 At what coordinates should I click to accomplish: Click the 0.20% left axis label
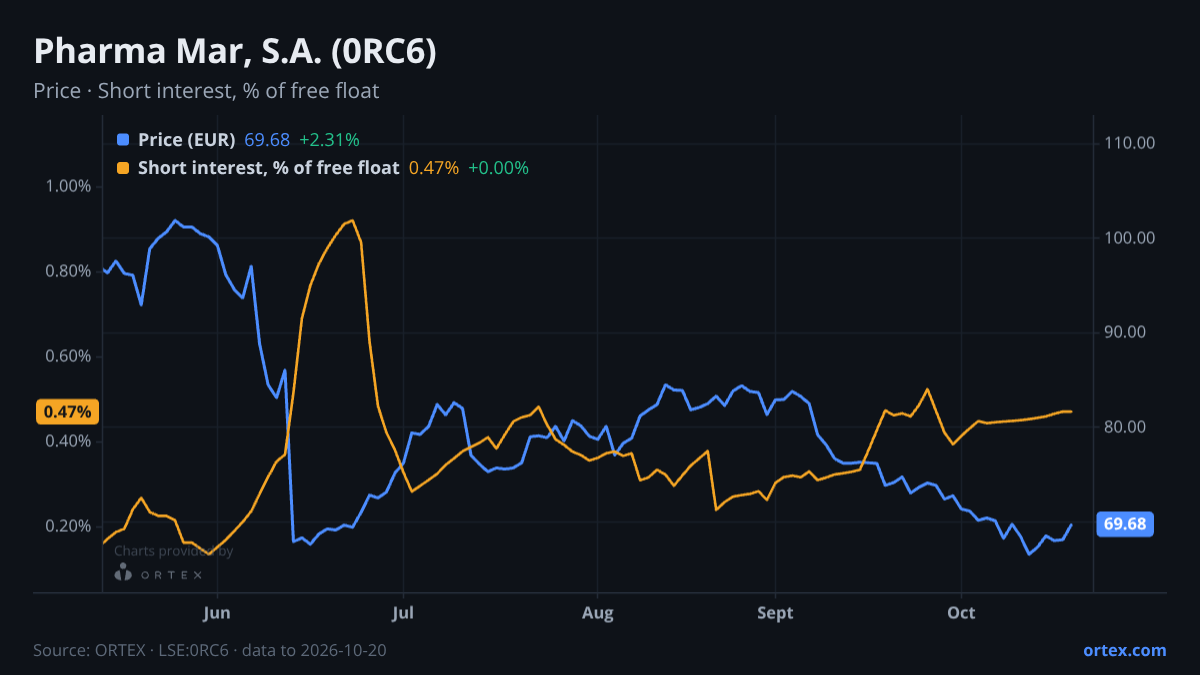(x=69, y=526)
